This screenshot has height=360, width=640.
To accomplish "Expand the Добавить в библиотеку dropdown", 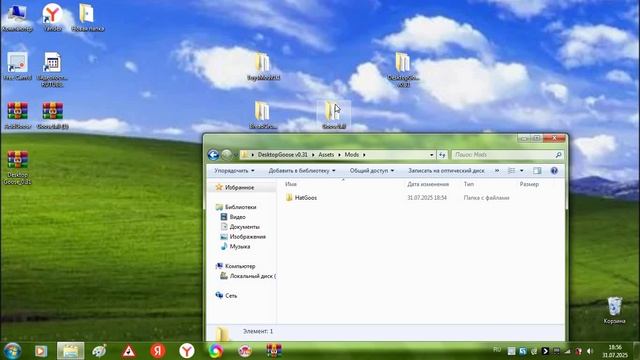I will click(x=302, y=171).
